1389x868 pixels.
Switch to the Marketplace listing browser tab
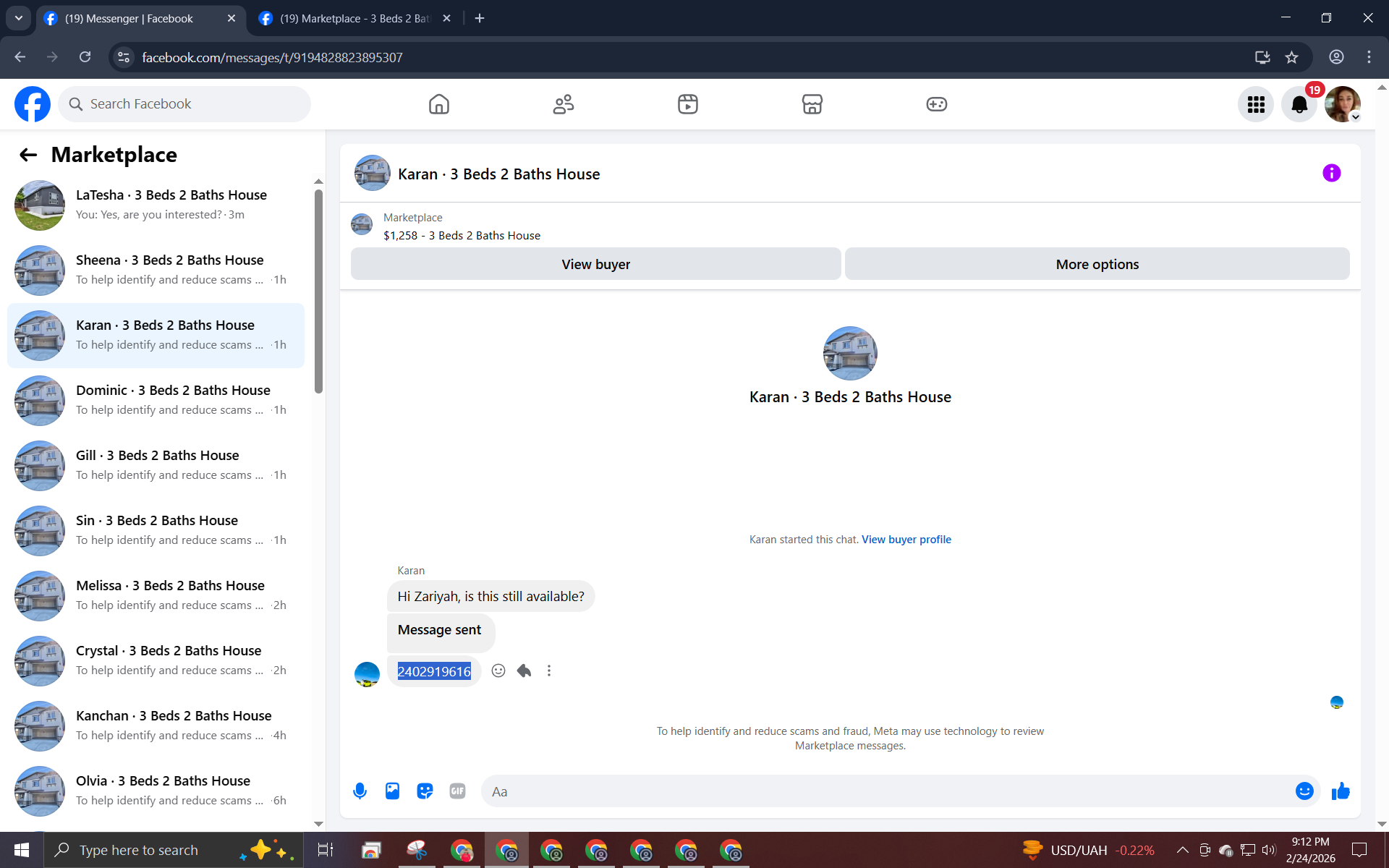tap(354, 18)
